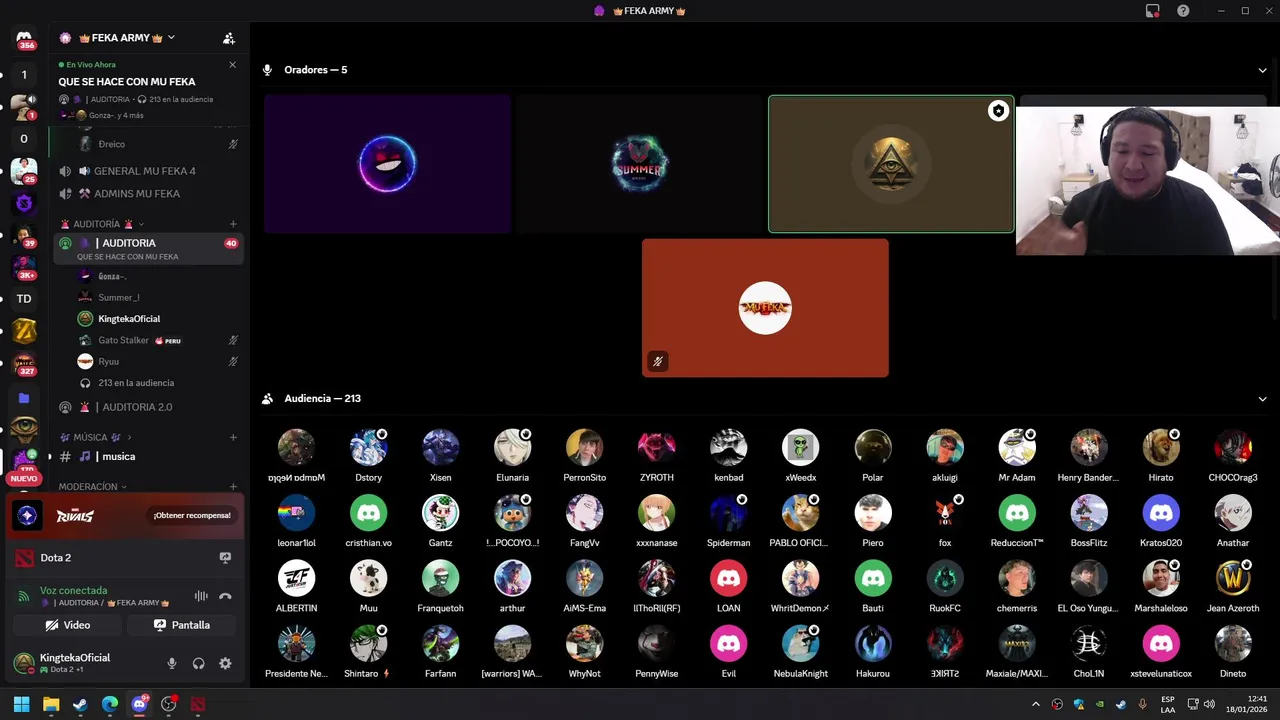1280x720 pixels.
Task: Dismiss the En Vivo Ahora banner
Action: (x=232, y=65)
